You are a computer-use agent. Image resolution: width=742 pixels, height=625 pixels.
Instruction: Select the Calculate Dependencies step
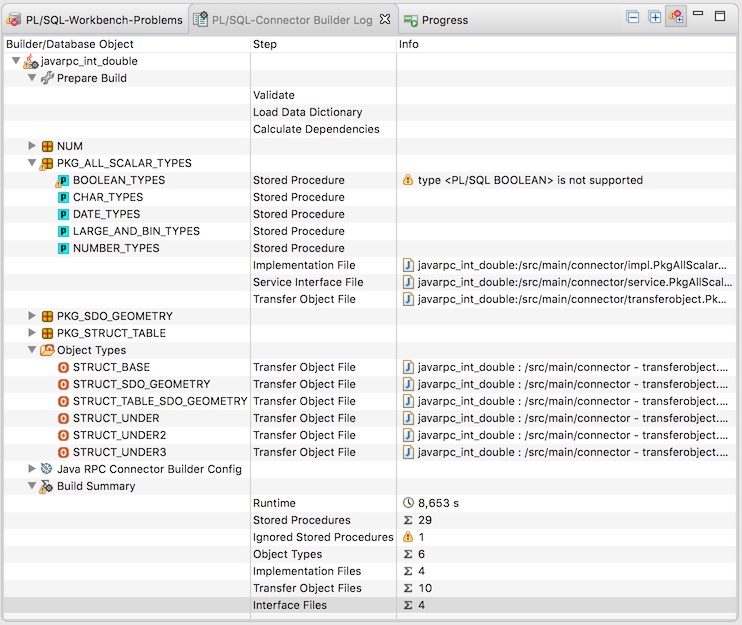click(x=316, y=129)
